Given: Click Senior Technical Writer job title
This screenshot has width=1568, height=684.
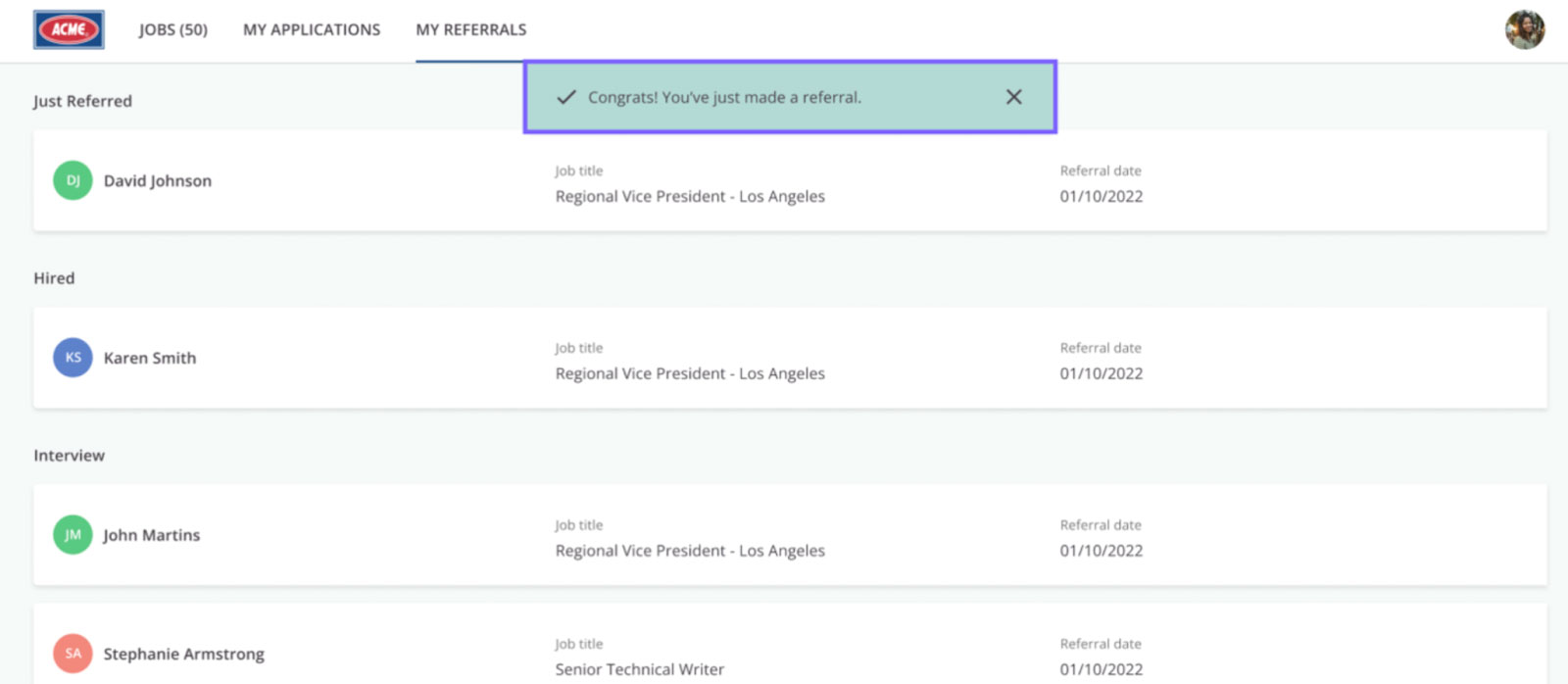Looking at the screenshot, I should click(x=640, y=669).
